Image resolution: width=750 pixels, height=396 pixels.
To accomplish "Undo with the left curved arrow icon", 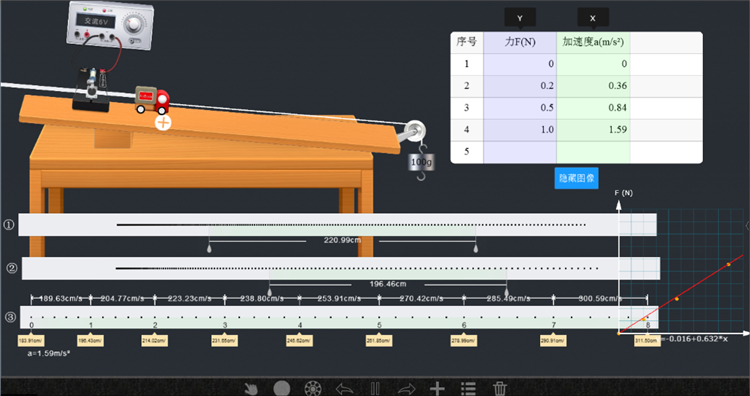I will (344, 389).
